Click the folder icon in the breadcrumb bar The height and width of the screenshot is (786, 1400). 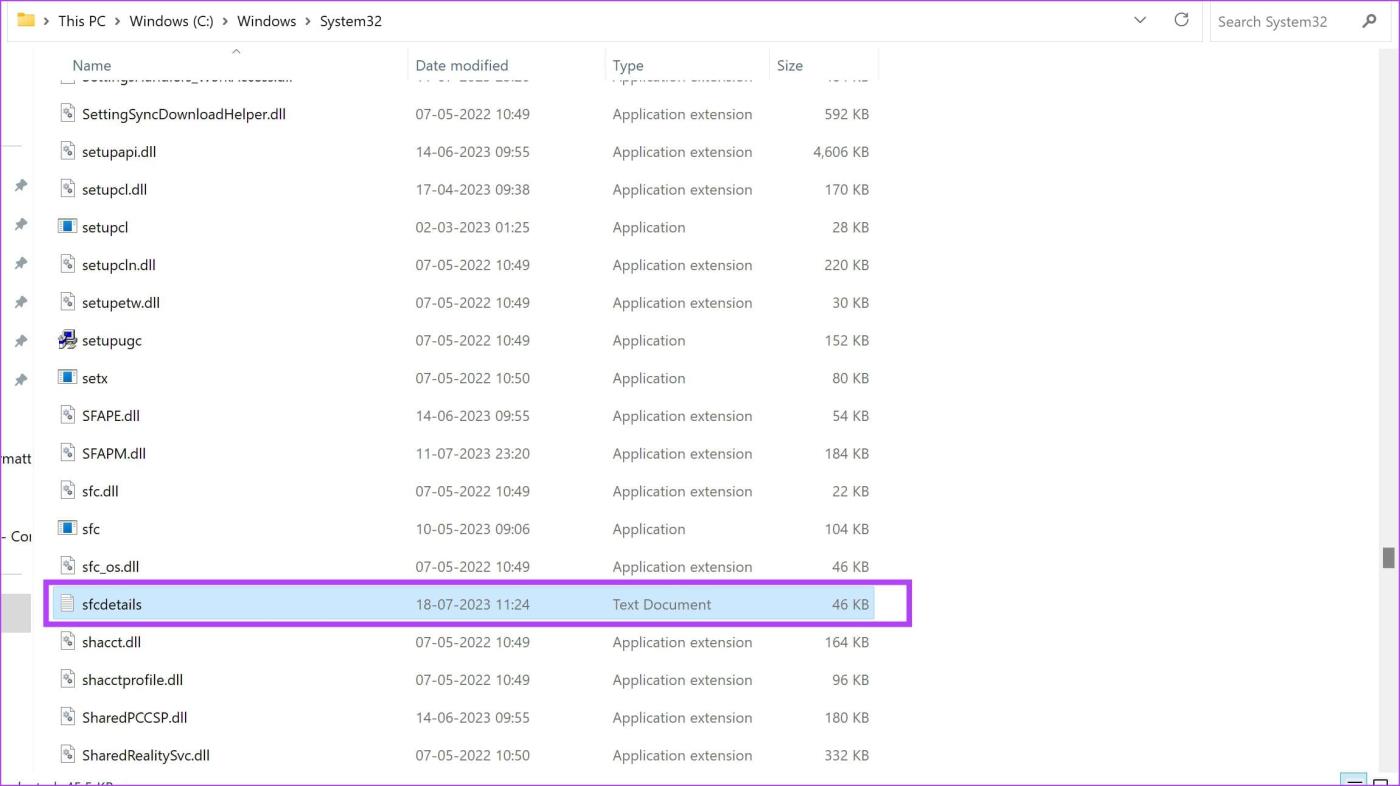click(x=27, y=20)
